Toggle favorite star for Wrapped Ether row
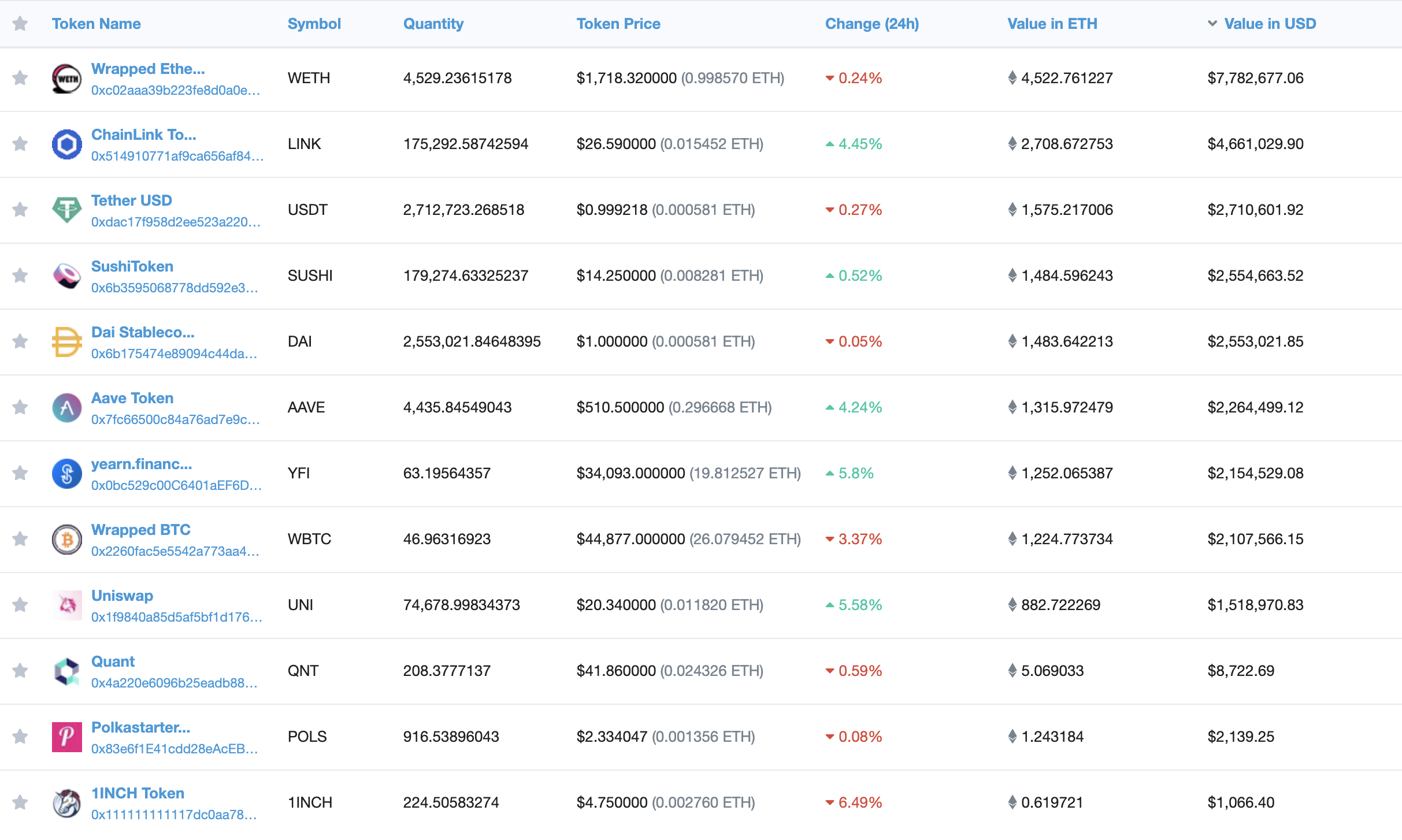This screenshot has width=1402, height=840. [20, 78]
